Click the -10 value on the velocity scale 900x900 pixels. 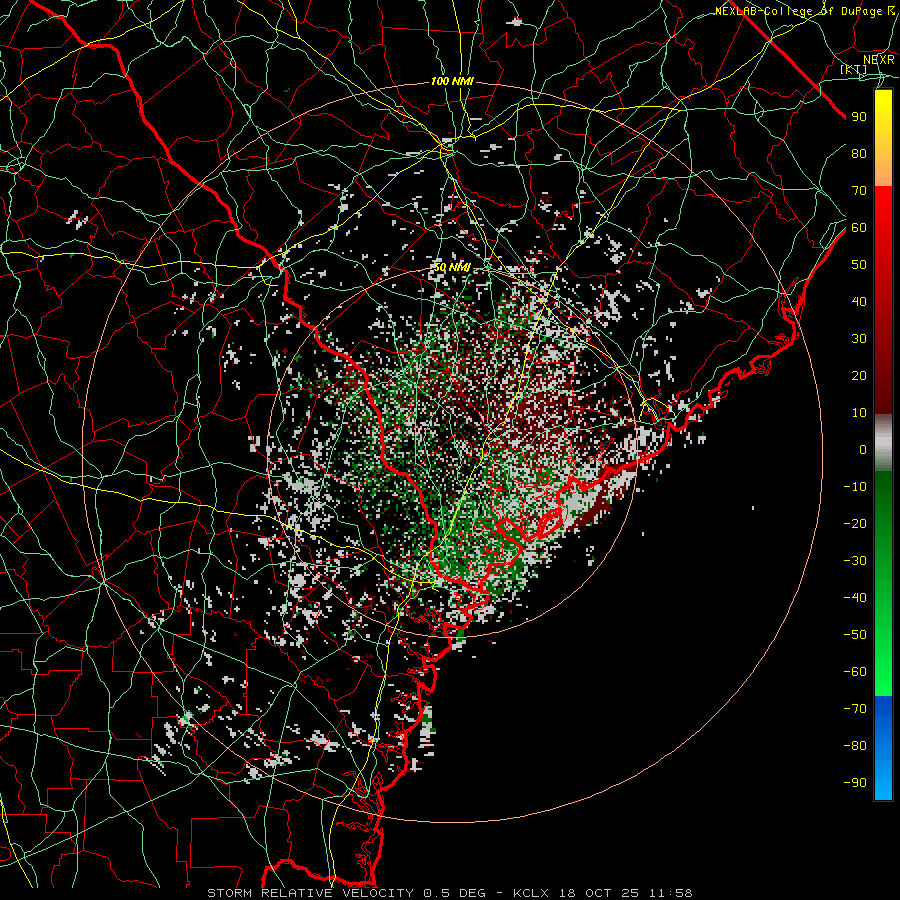[855, 487]
